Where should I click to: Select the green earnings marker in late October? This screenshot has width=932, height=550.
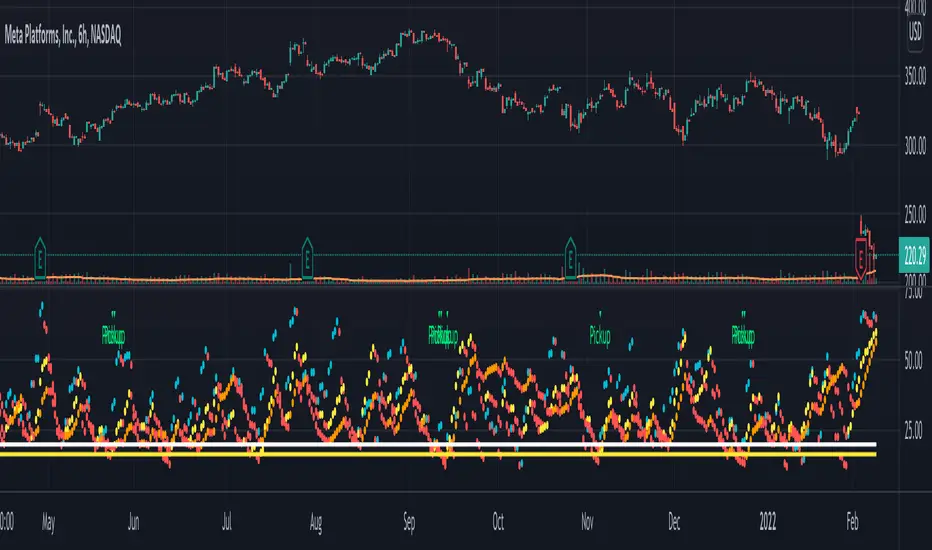(x=570, y=259)
